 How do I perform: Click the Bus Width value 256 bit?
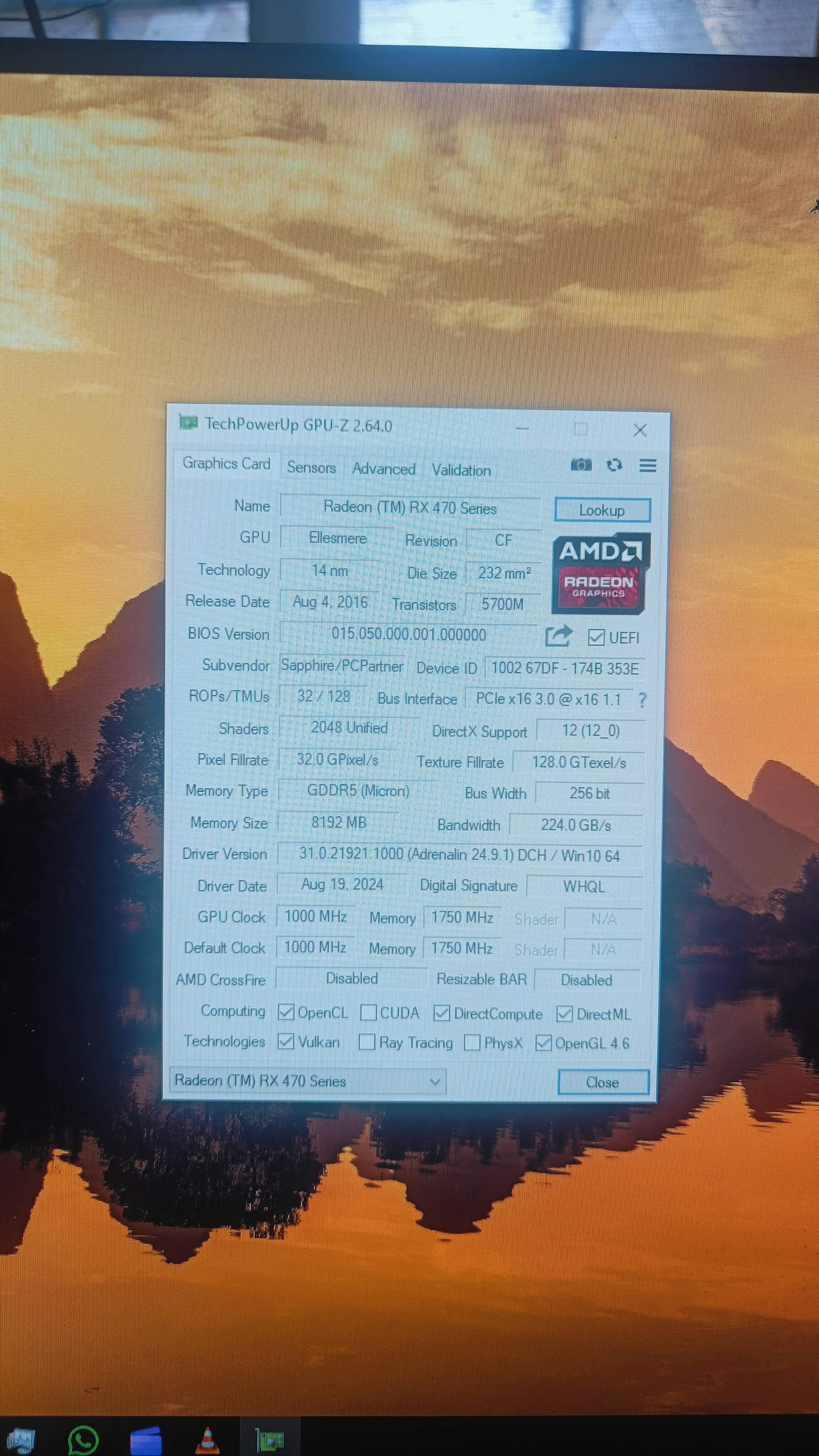point(589,793)
